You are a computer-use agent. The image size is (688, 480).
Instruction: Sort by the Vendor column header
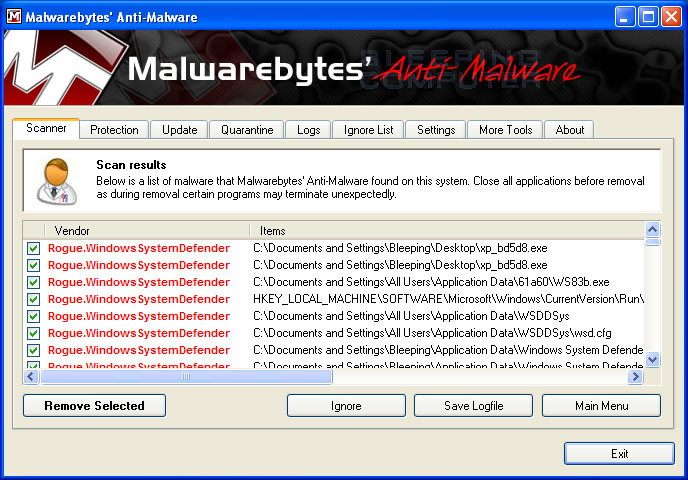(x=147, y=231)
